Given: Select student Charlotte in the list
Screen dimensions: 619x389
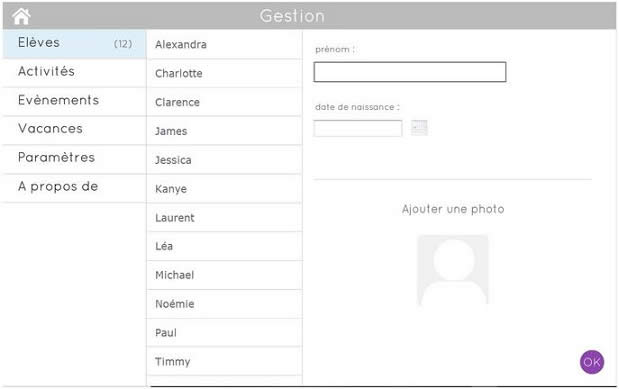Looking at the screenshot, I should 224,73.
